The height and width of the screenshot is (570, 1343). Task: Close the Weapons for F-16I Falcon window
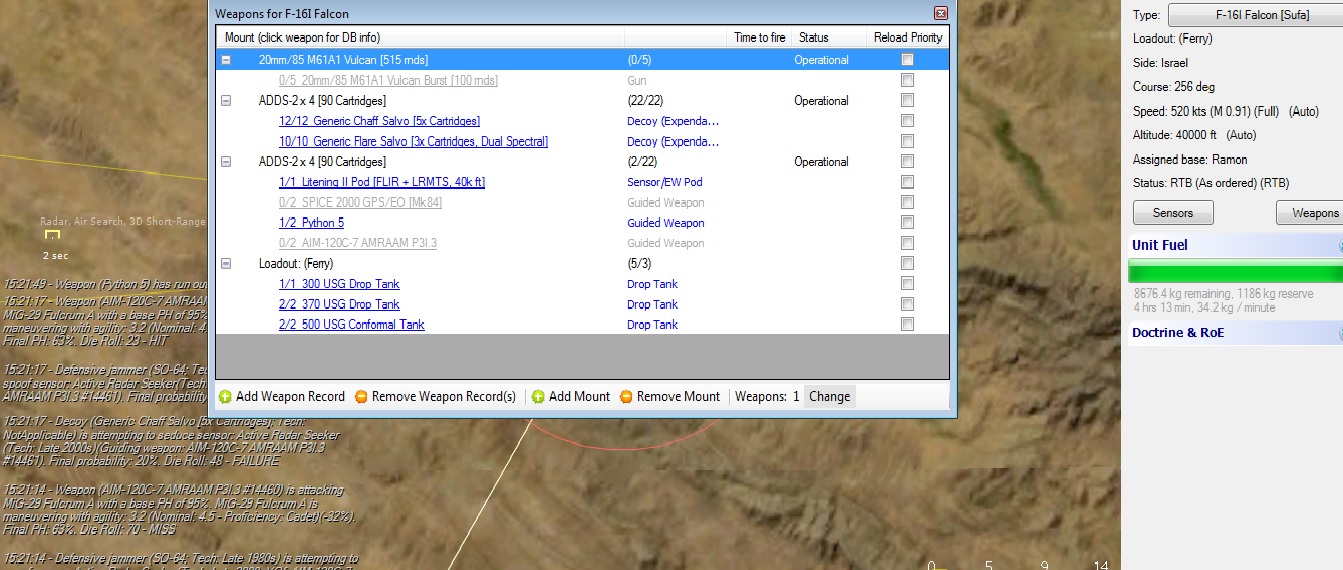click(x=940, y=13)
